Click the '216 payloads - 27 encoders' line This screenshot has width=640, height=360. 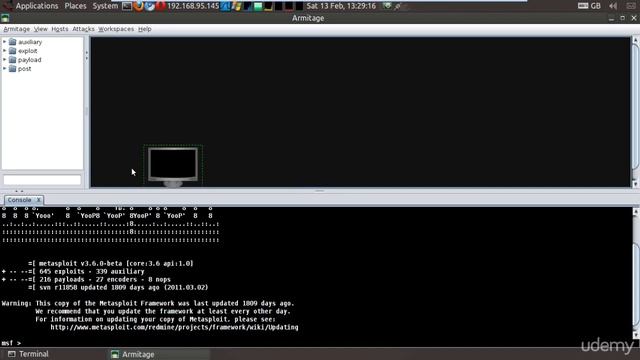pyautogui.click(x=86, y=280)
